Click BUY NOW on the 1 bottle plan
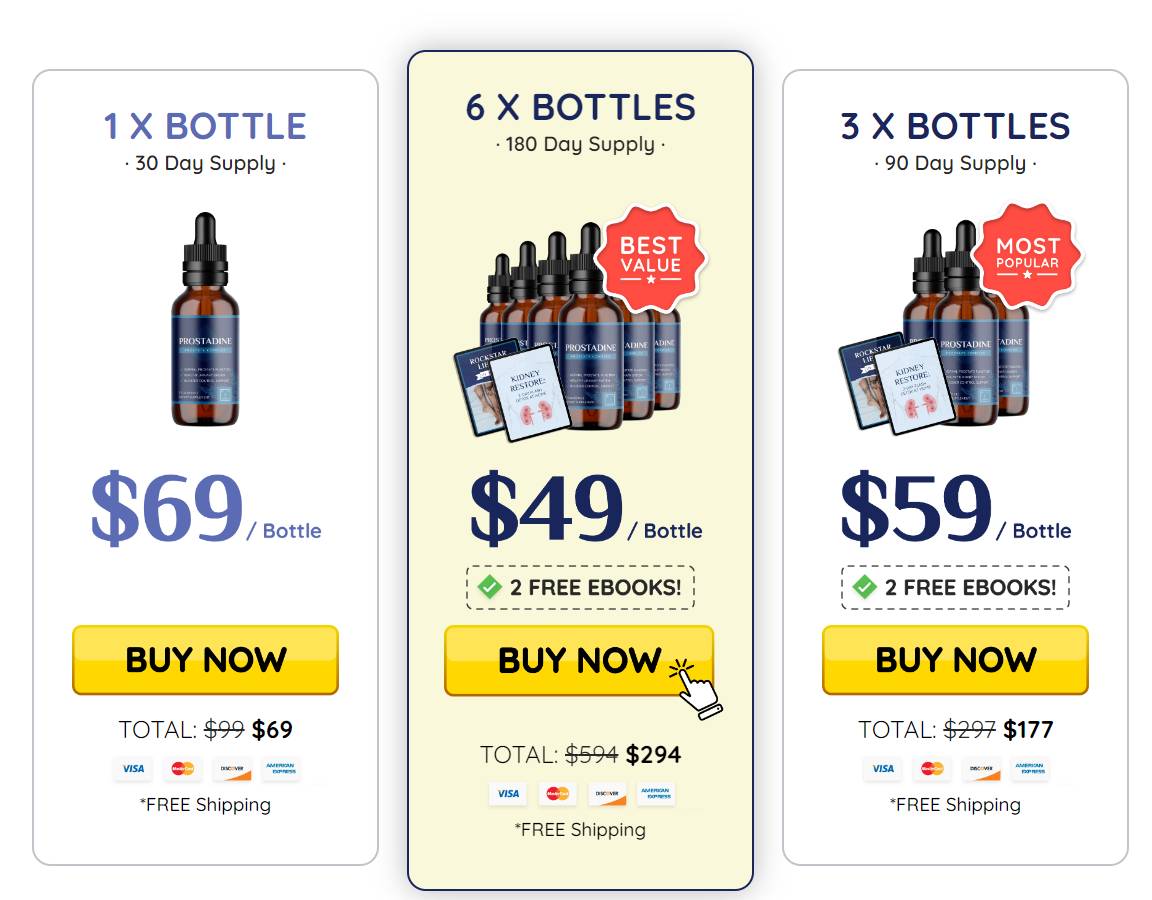Screen dimensions: 1152x900 (205, 659)
